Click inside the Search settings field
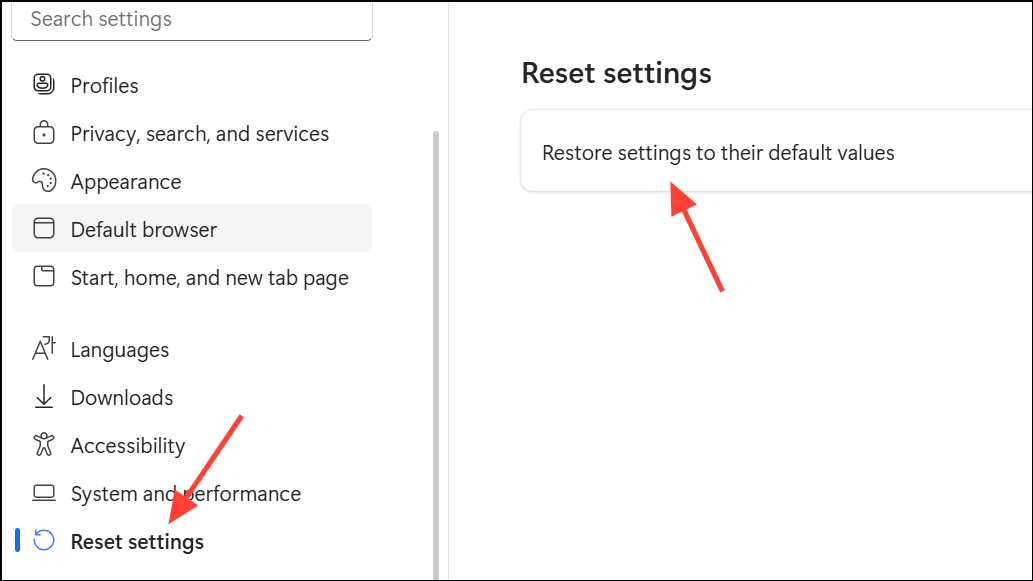The width and height of the screenshot is (1033, 581). (190, 18)
